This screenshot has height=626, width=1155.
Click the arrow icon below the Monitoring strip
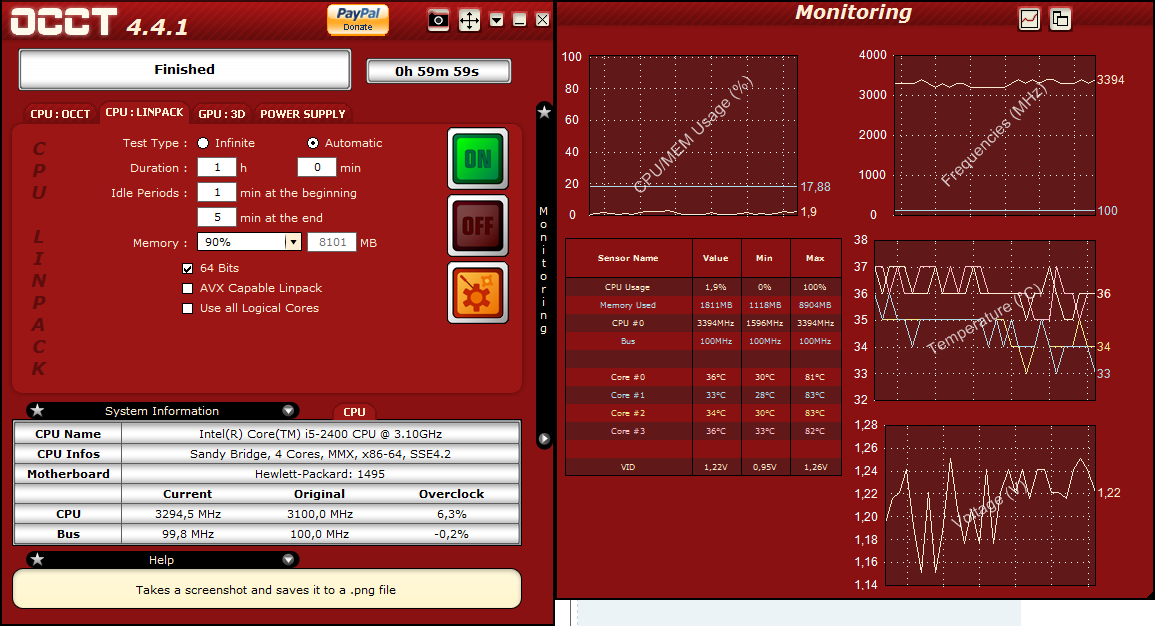544,439
